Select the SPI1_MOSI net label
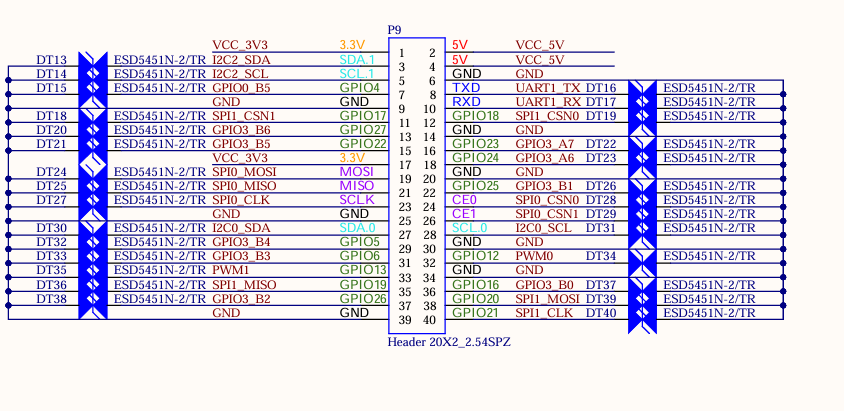The width and height of the screenshot is (844, 411). pos(547,299)
